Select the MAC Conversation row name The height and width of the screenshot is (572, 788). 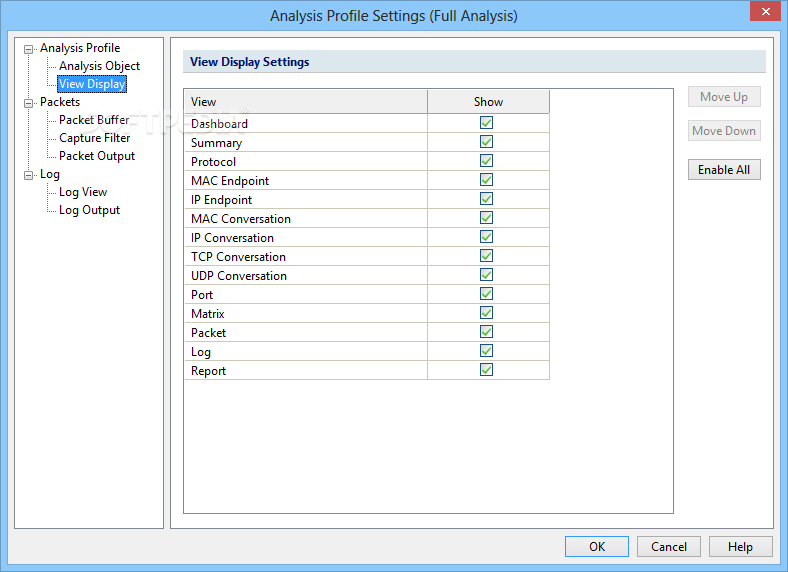click(241, 219)
